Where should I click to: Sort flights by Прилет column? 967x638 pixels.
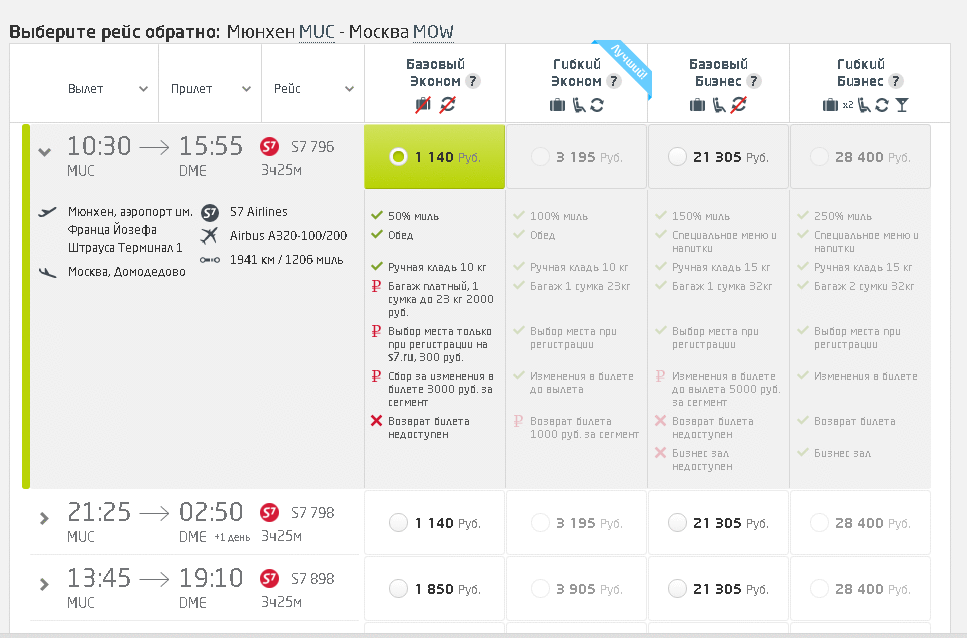coord(210,88)
